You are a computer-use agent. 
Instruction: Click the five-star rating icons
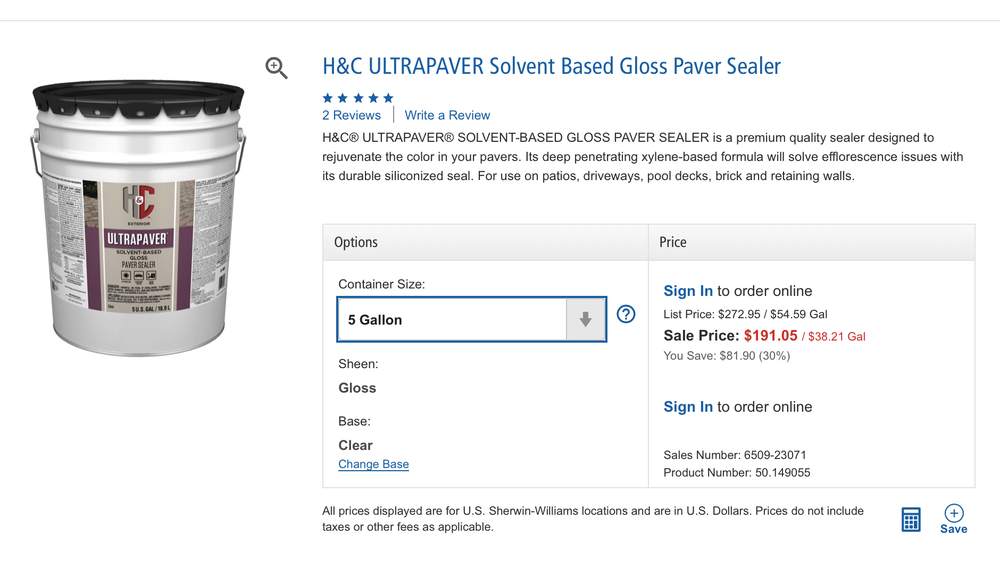point(358,98)
